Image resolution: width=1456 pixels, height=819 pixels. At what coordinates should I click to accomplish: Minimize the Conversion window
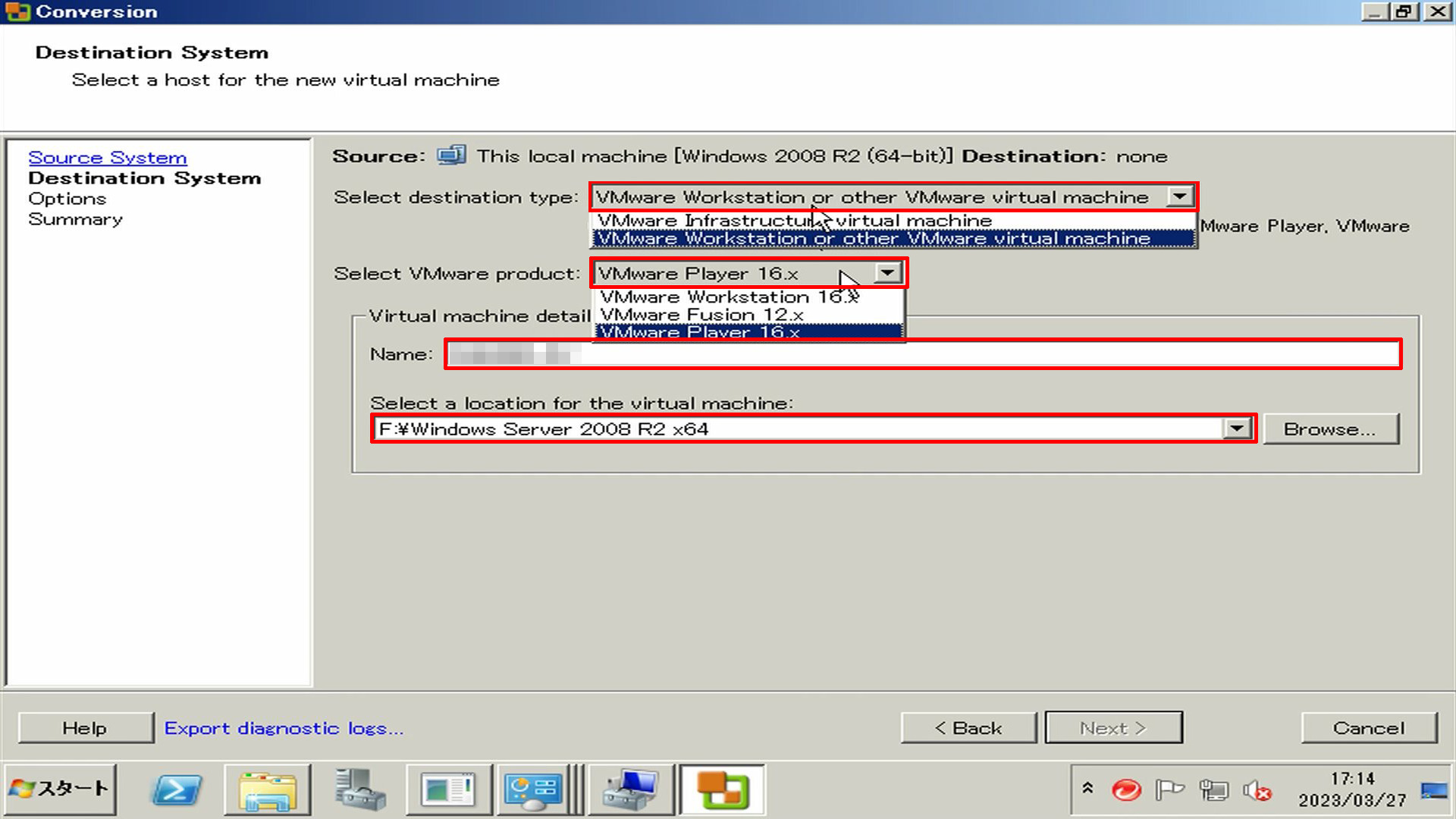coord(1375,11)
